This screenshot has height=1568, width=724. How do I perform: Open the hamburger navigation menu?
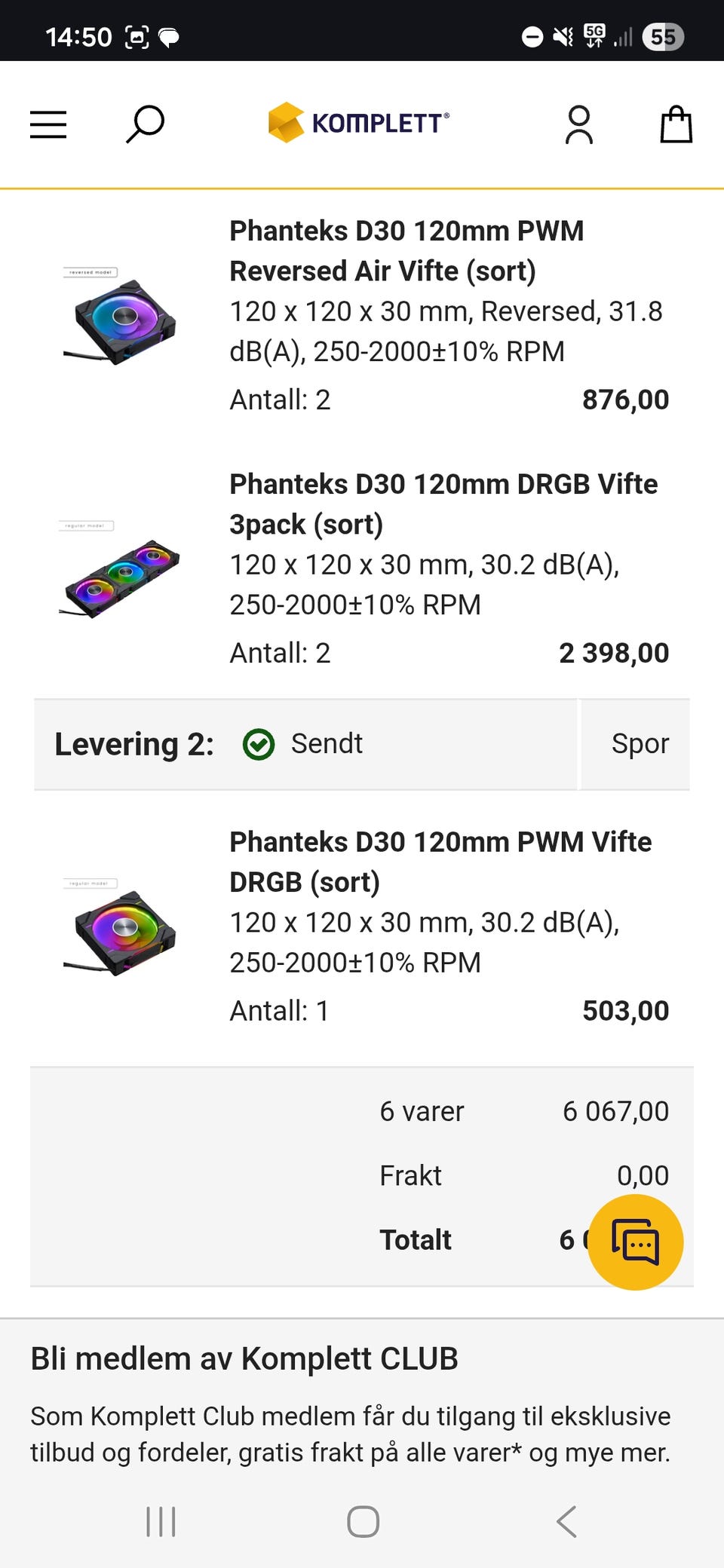(48, 124)
